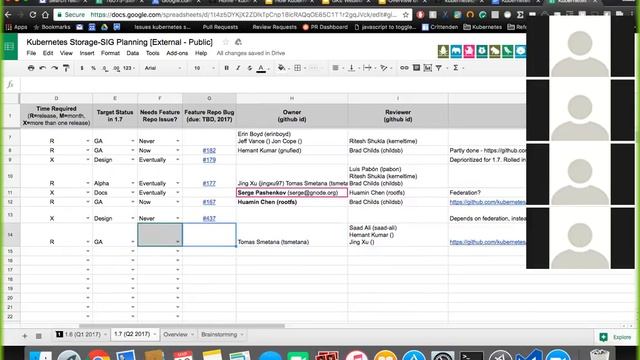Click into the formula bar
The width and height of the screenshot is (640, 360).
point(273,84)
